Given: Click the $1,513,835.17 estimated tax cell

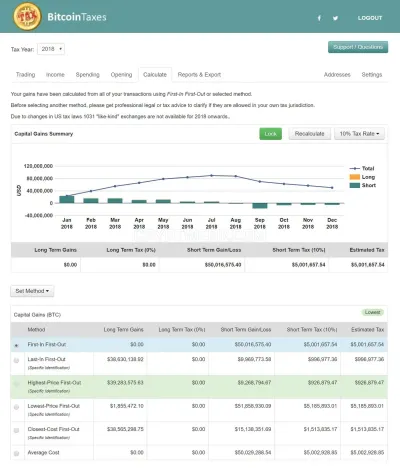Looking at the screenshot, I should click(367, 429).
